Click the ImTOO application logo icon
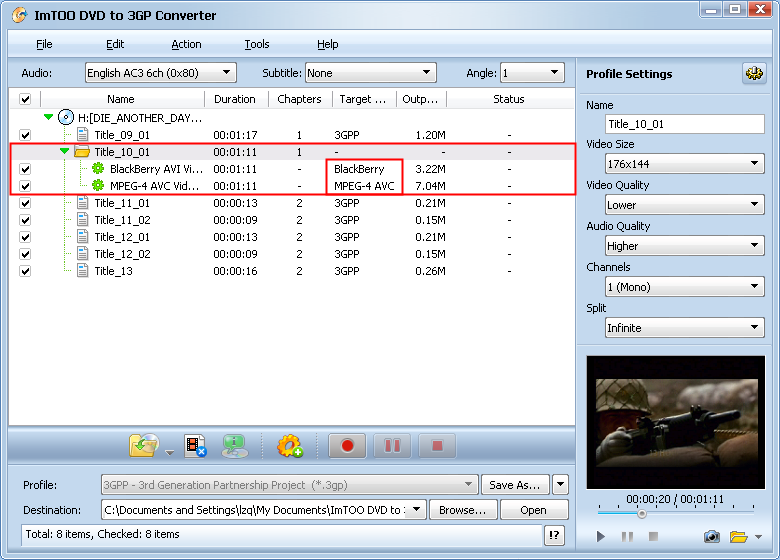The height and width of the screenshot is (560, 780). point(19,15)
